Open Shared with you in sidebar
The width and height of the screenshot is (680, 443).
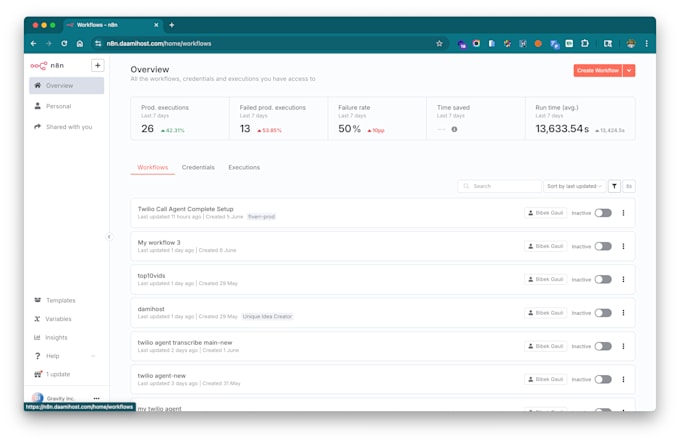point(66,127)
